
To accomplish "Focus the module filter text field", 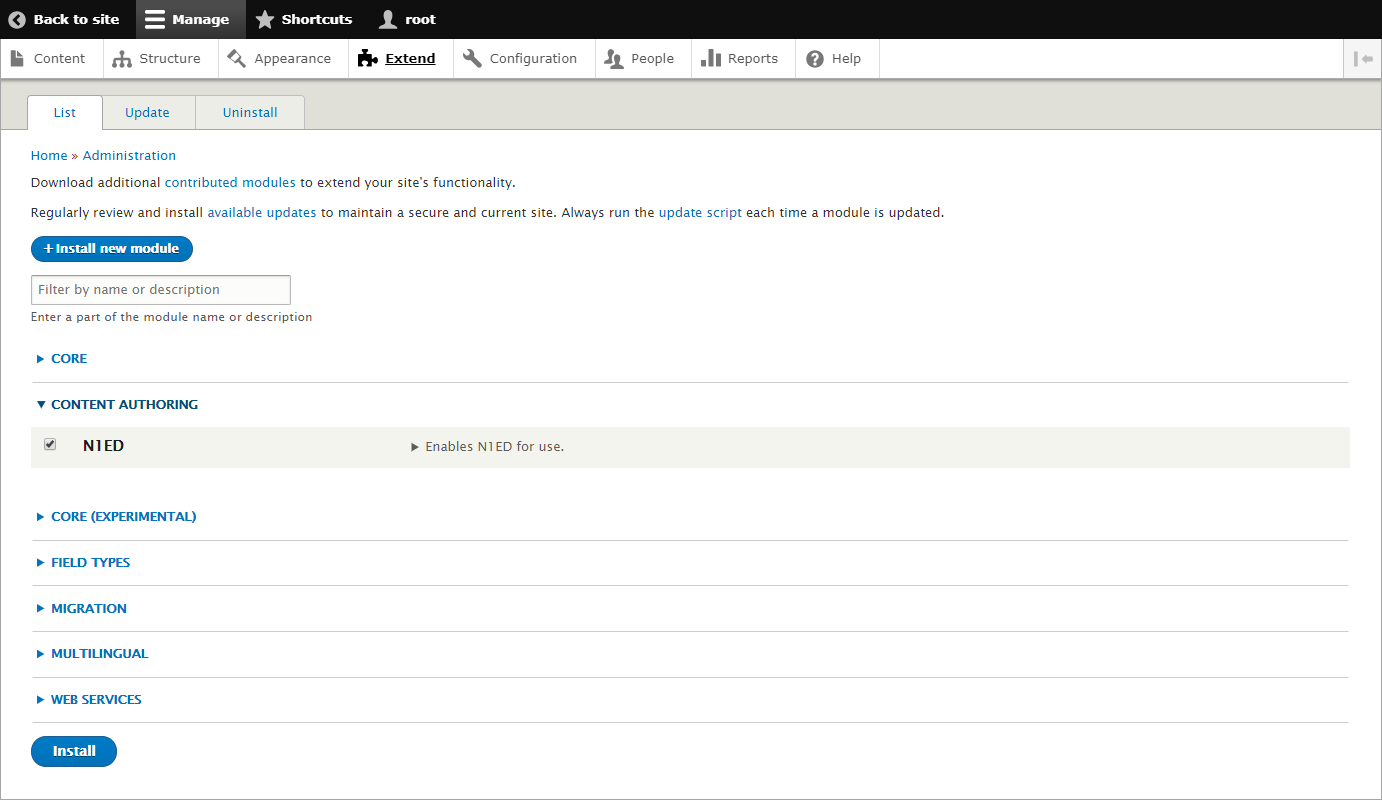I will (x=161, y=290).
